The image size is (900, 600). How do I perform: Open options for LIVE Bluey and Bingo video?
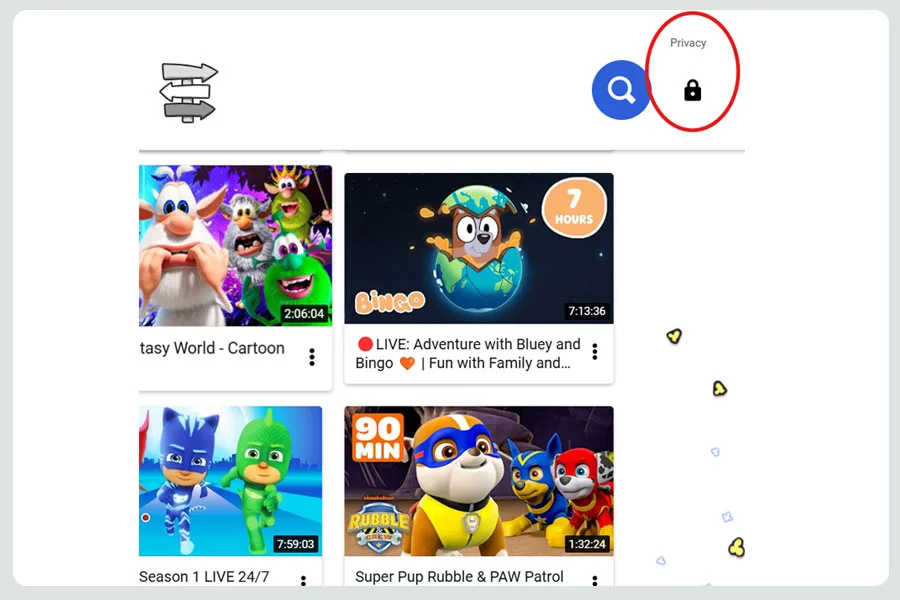pos(595,351)
